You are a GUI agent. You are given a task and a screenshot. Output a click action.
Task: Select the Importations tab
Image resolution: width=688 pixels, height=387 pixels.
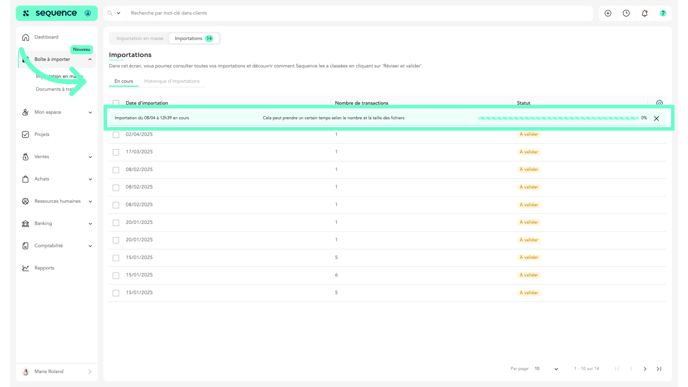point(194,39)
